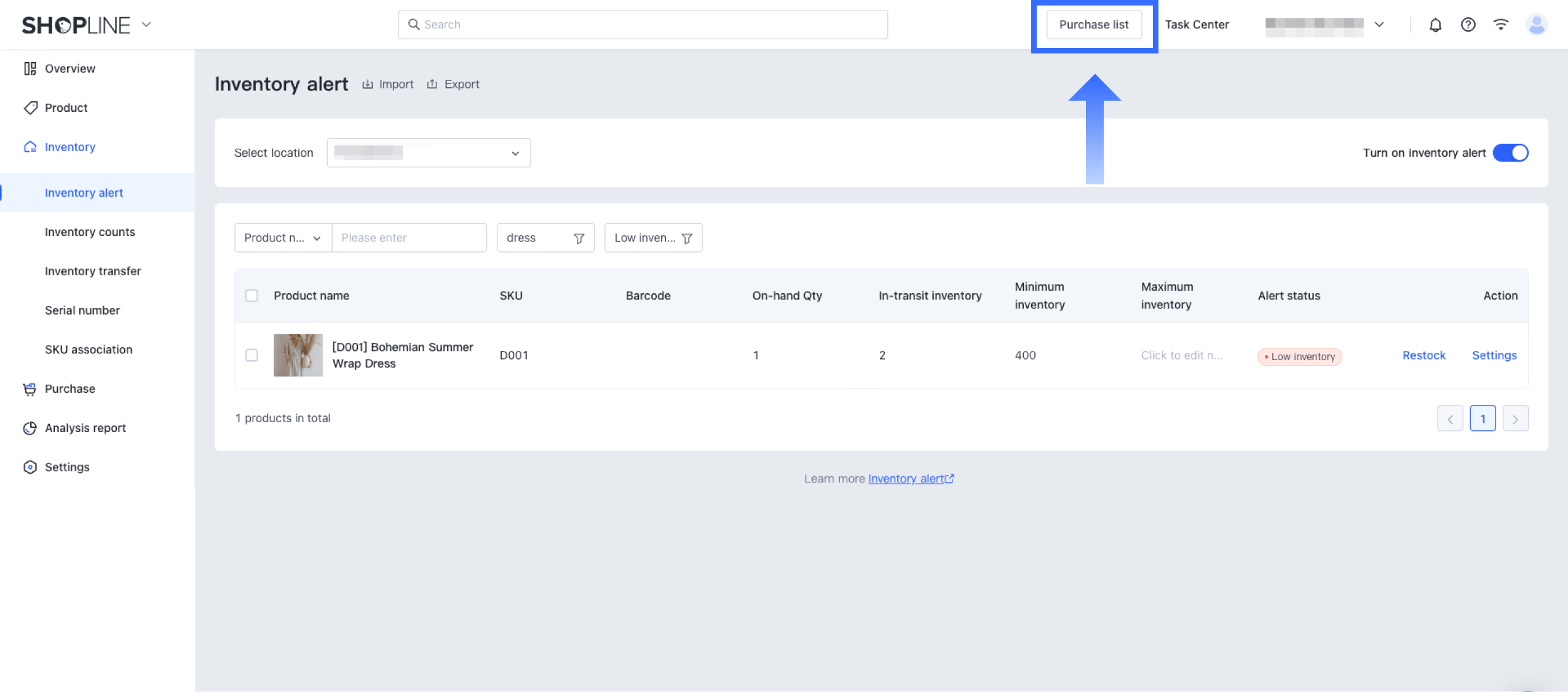Click the notification bell icon
Viewport: 1568px width, 692px height.
tap(1435, 25)
